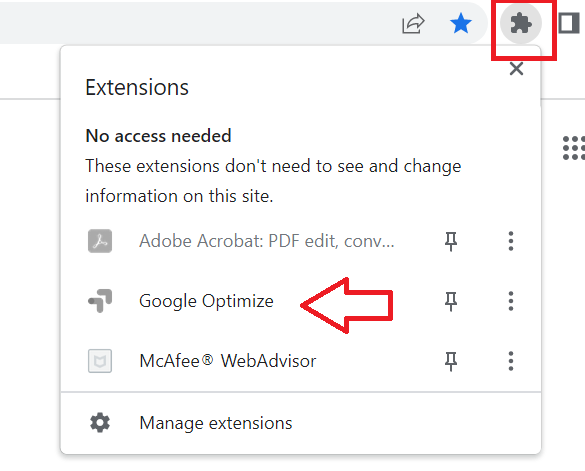The width and height of the screenshot is (585, 471).
Task: Close the Extensions popup
Action: click(516, 69)
